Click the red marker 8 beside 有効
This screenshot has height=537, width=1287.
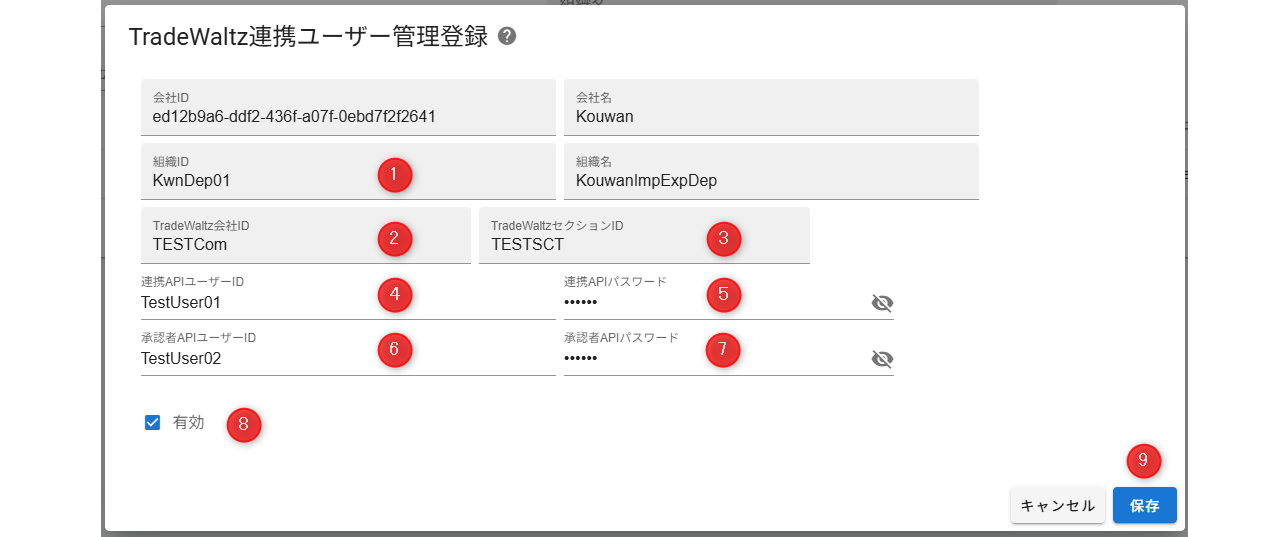243,424
